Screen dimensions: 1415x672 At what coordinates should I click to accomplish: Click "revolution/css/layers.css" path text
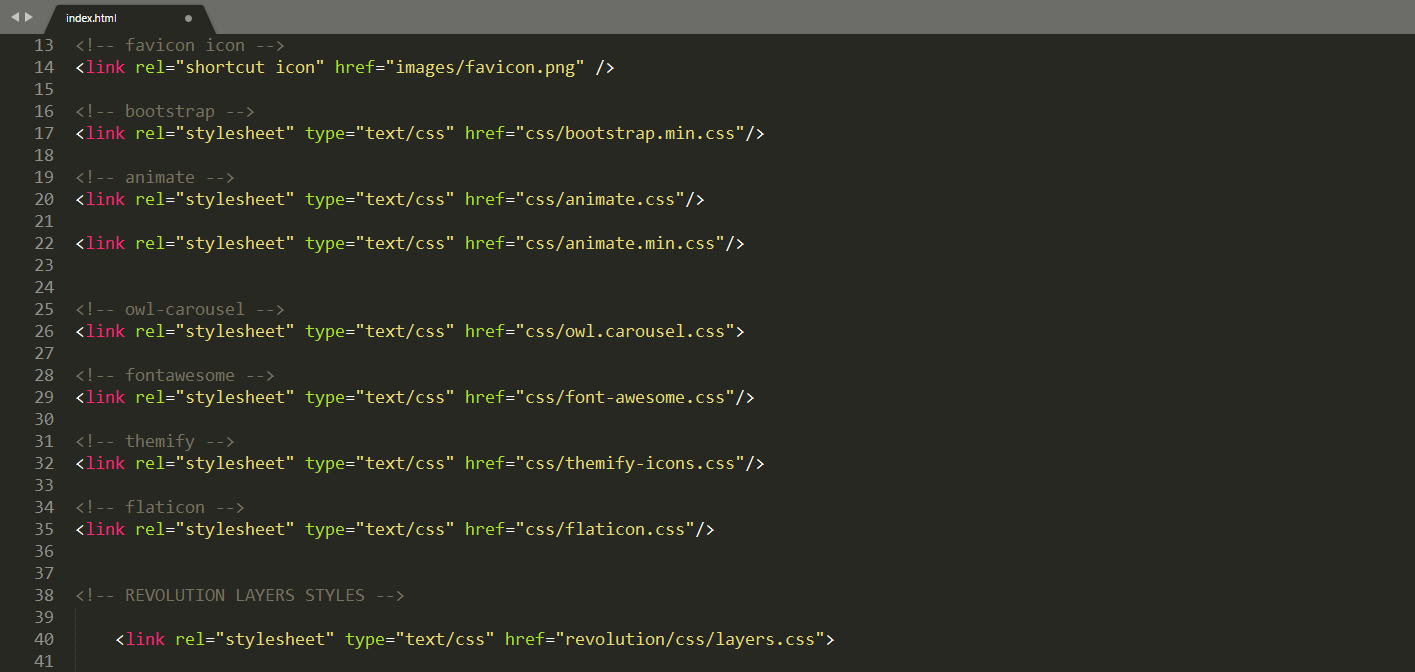coord(690,639)
